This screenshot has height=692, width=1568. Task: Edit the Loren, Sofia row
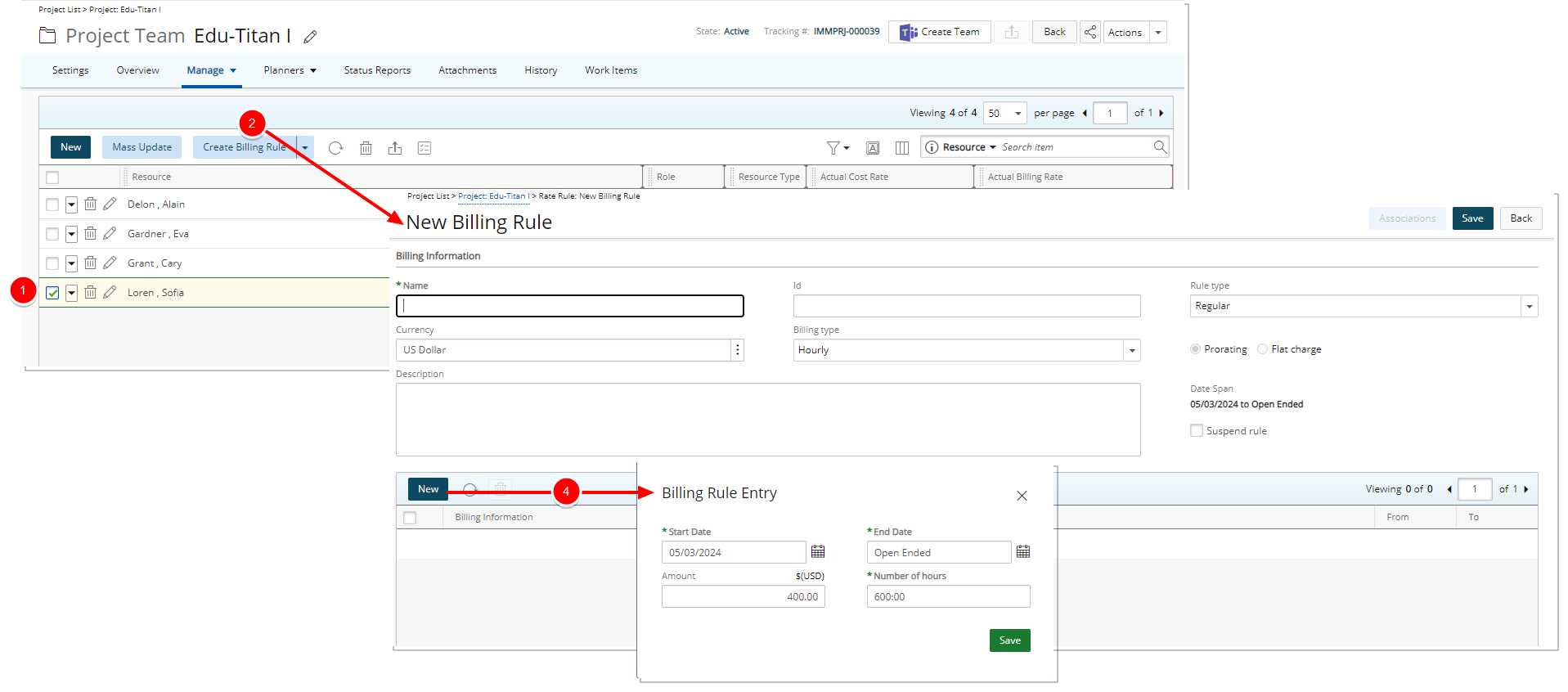point(110,292)
